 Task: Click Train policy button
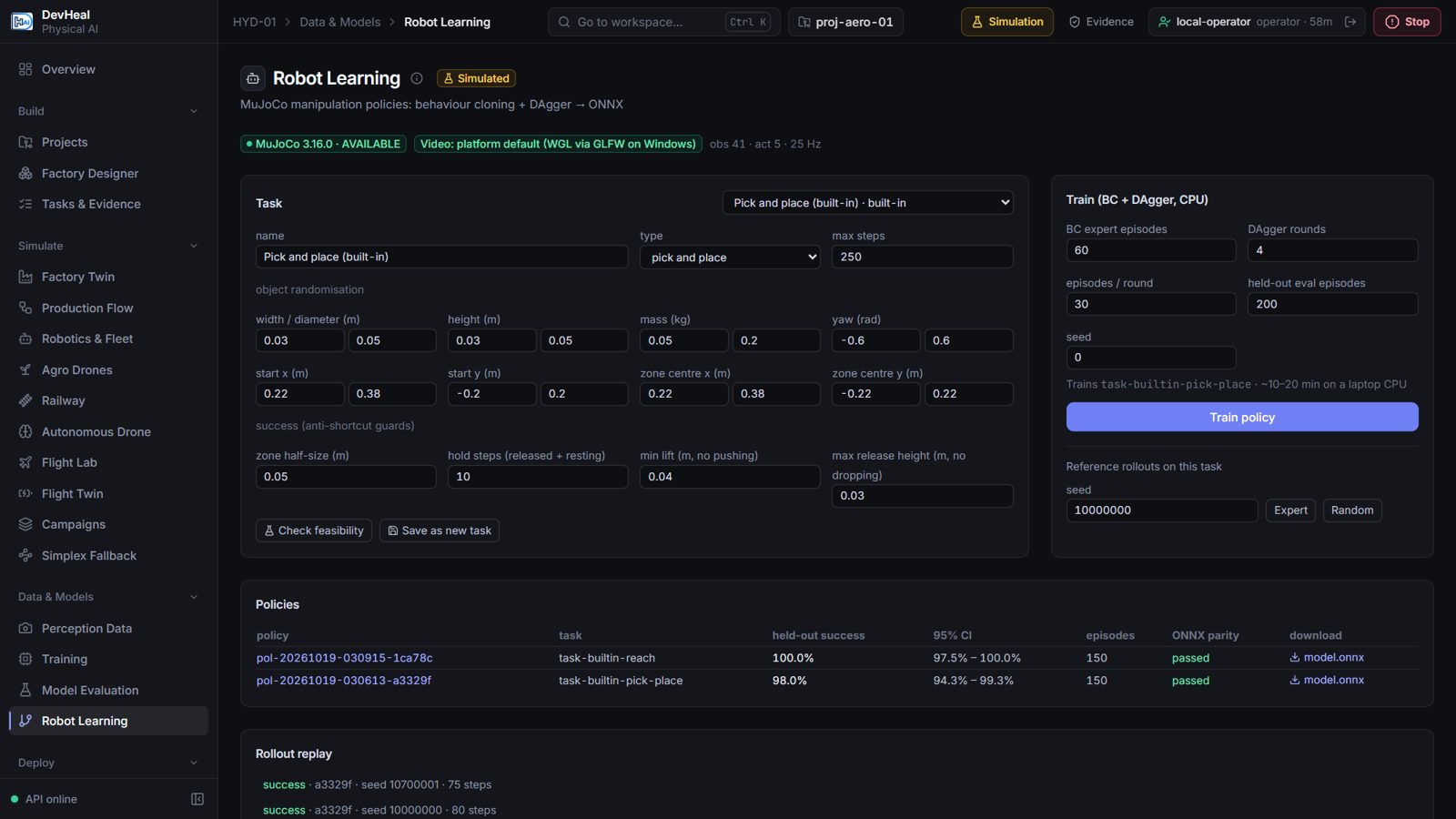(1242, 417)
